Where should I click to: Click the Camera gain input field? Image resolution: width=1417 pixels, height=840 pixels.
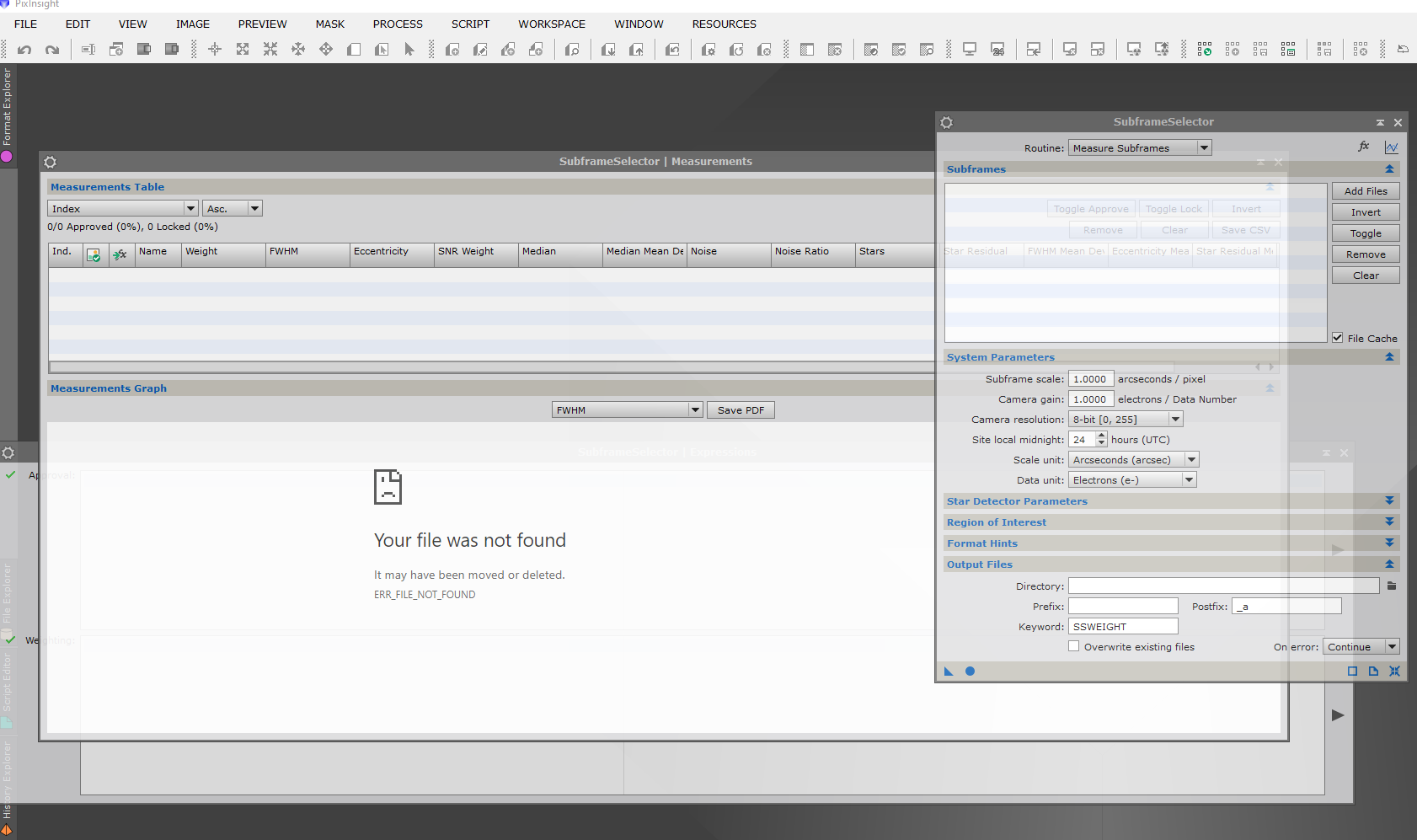(1091, 399)
